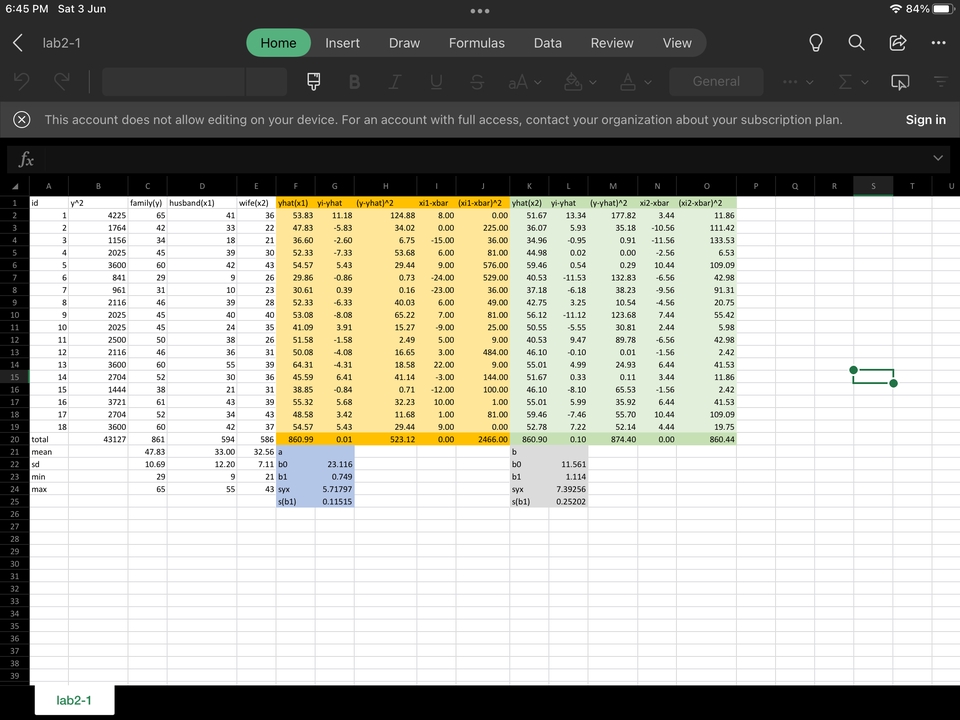
Task: Select the Home tab
Action: pyautogui.click(x=278, y=43)
